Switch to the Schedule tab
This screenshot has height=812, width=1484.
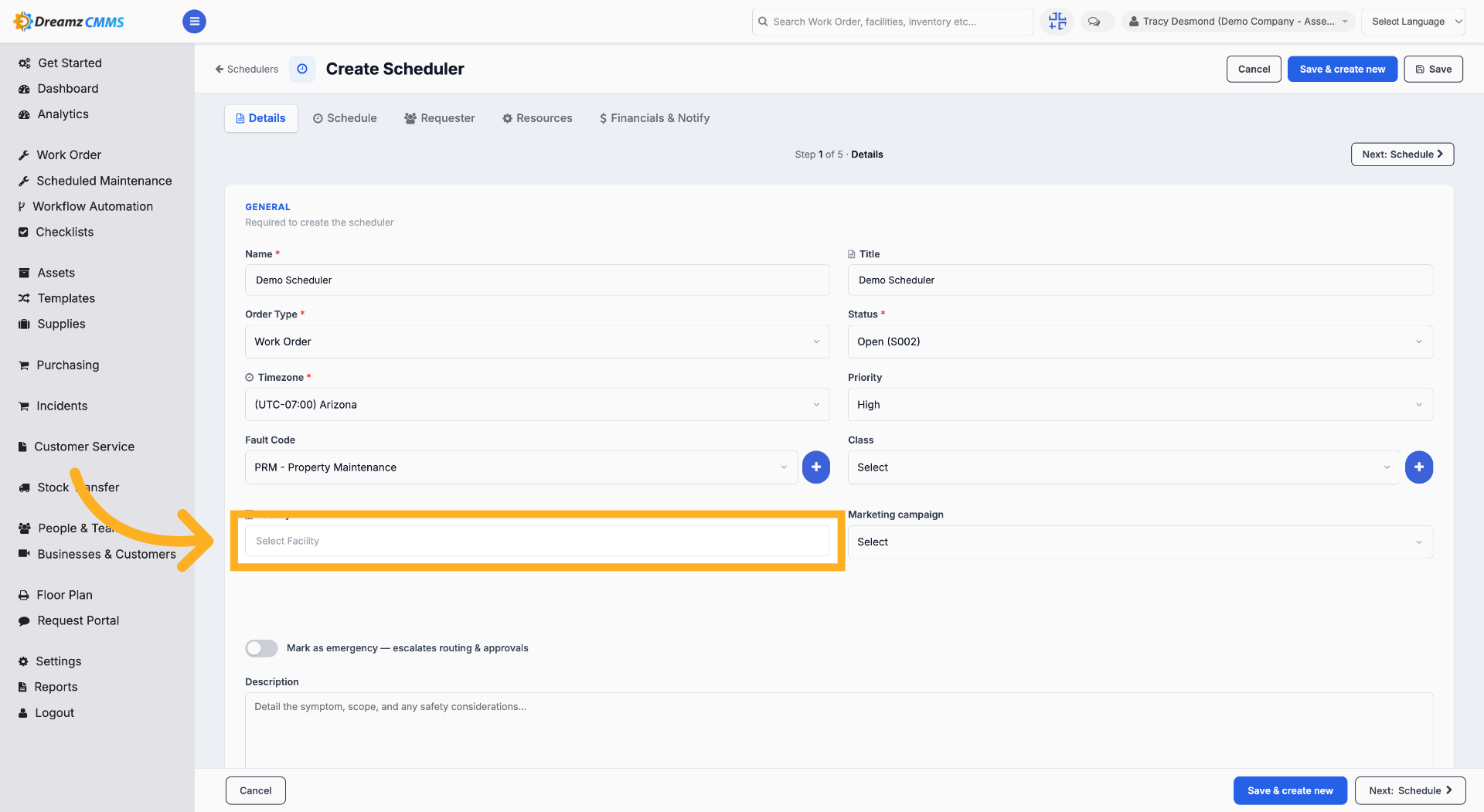point(345,118)
